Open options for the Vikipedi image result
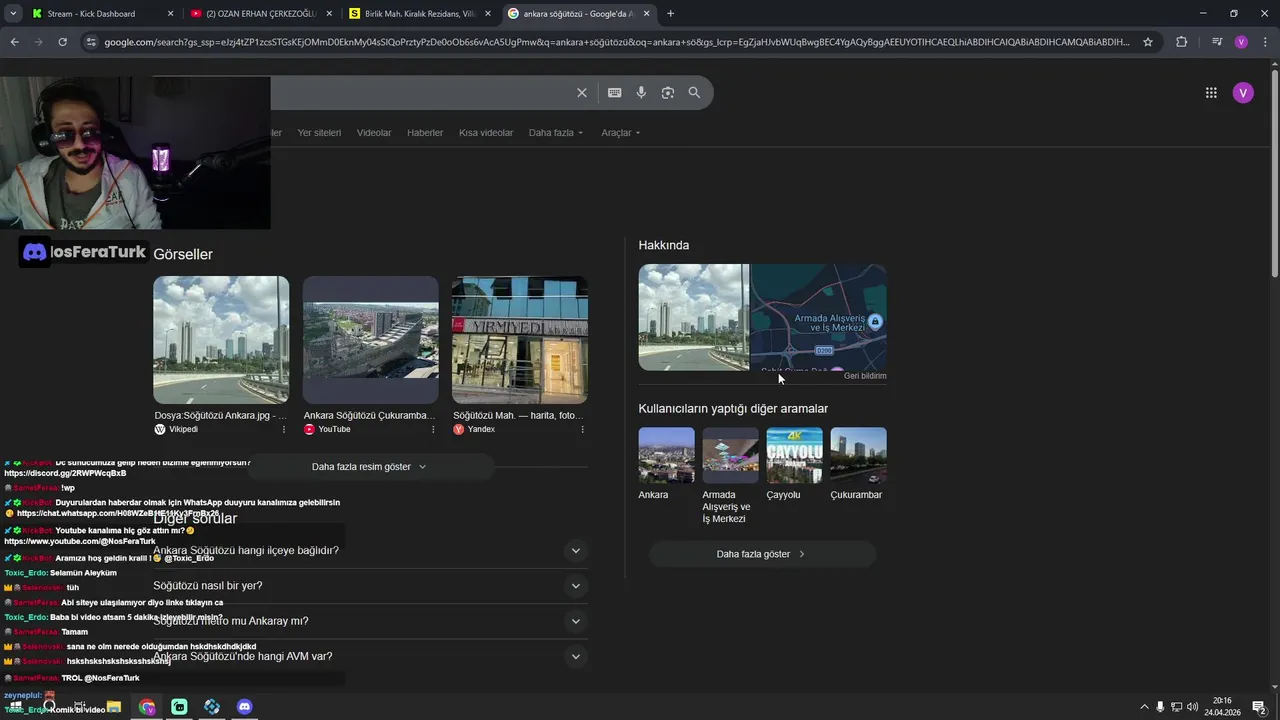Screen dimensions: 1280x720 click(x=284, y=429)
